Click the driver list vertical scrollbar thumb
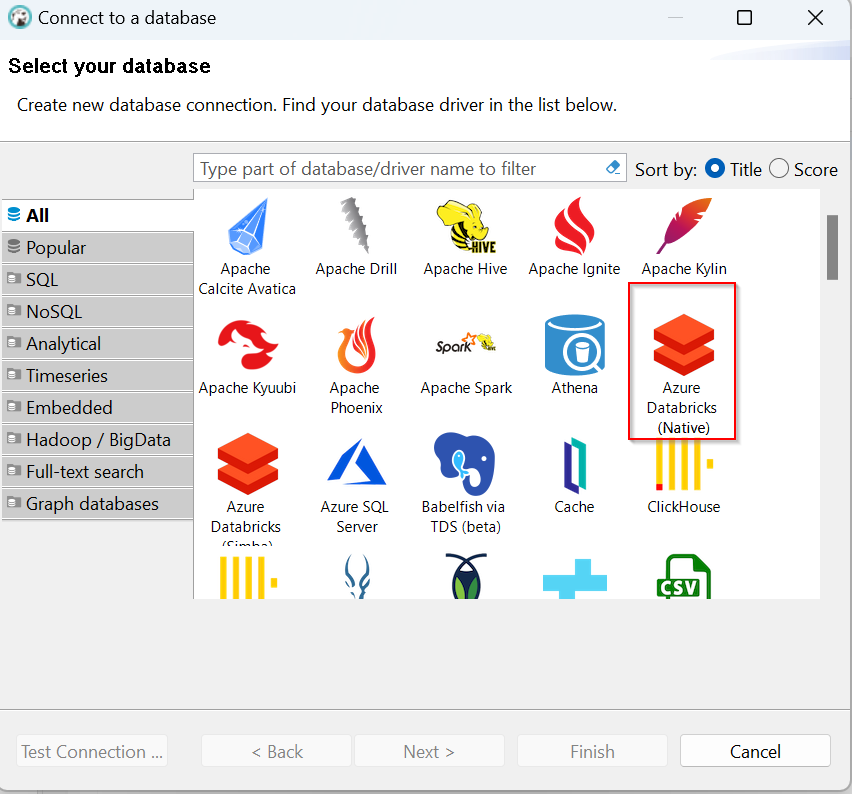The width and height of the screenshot is (852, 794). pos(832,247)
